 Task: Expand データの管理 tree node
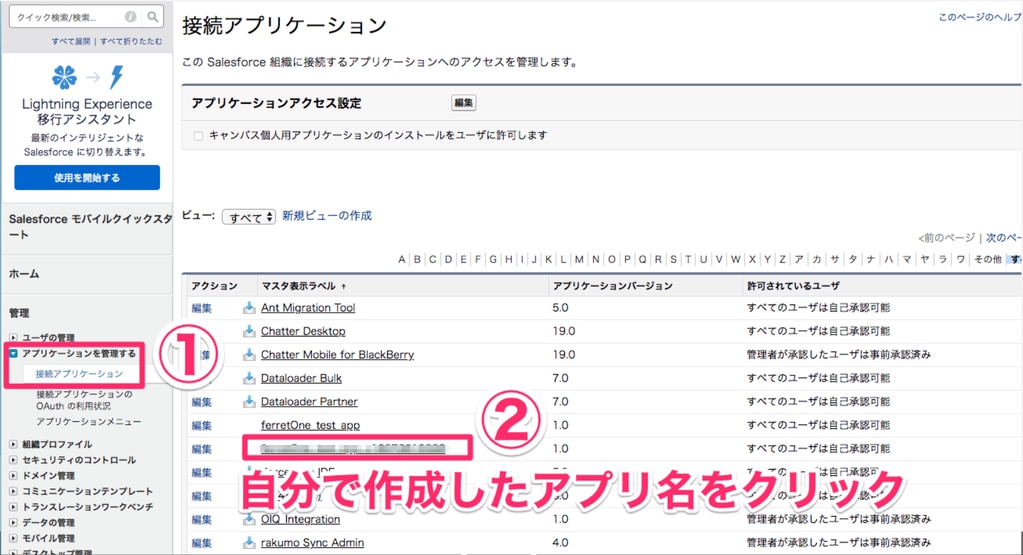coord(13,522)
